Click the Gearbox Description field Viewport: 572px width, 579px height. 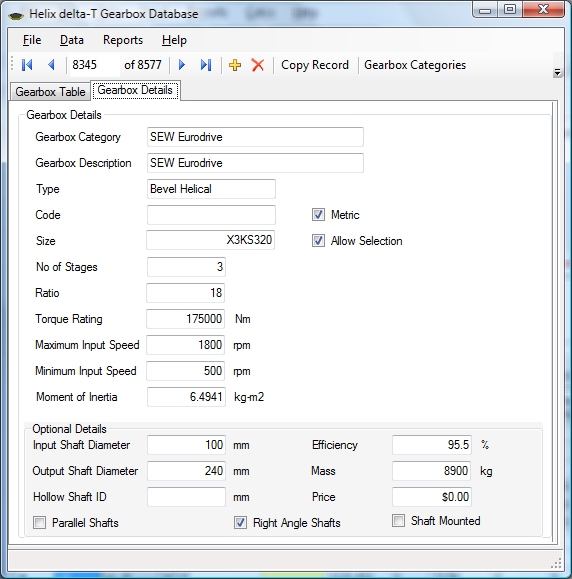[255, 163]
